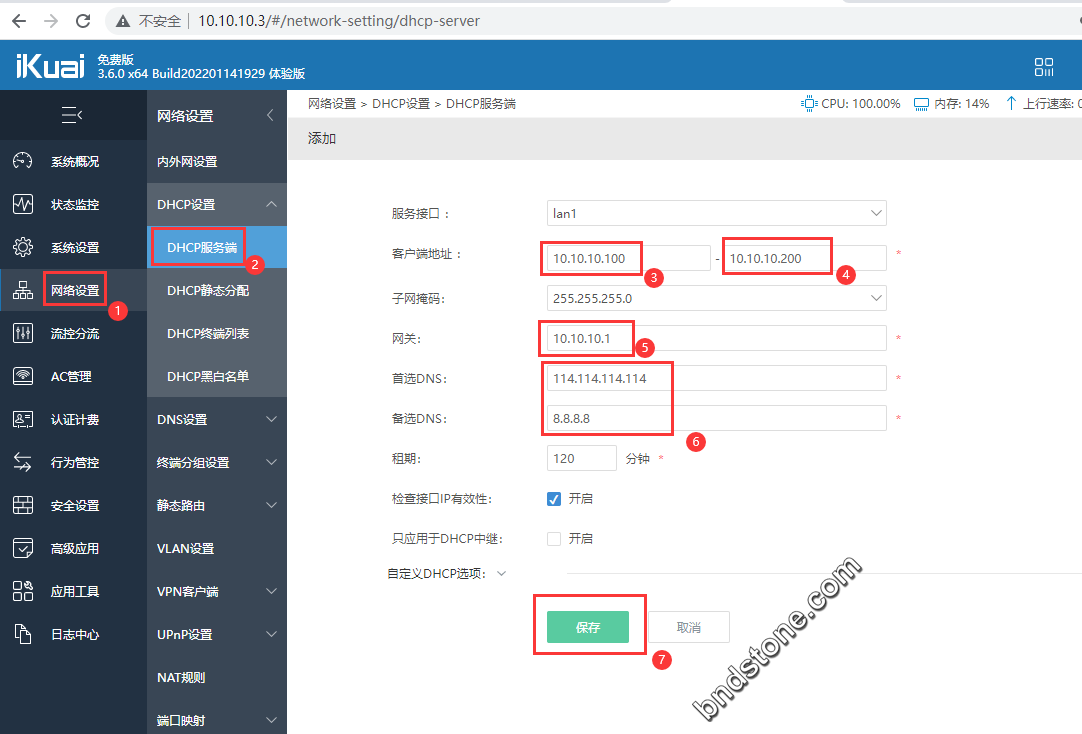The height and width of the screenshot is (734, 1082).
Task: Click the not-secure warning icon in address bar
Action: (123, 21)
